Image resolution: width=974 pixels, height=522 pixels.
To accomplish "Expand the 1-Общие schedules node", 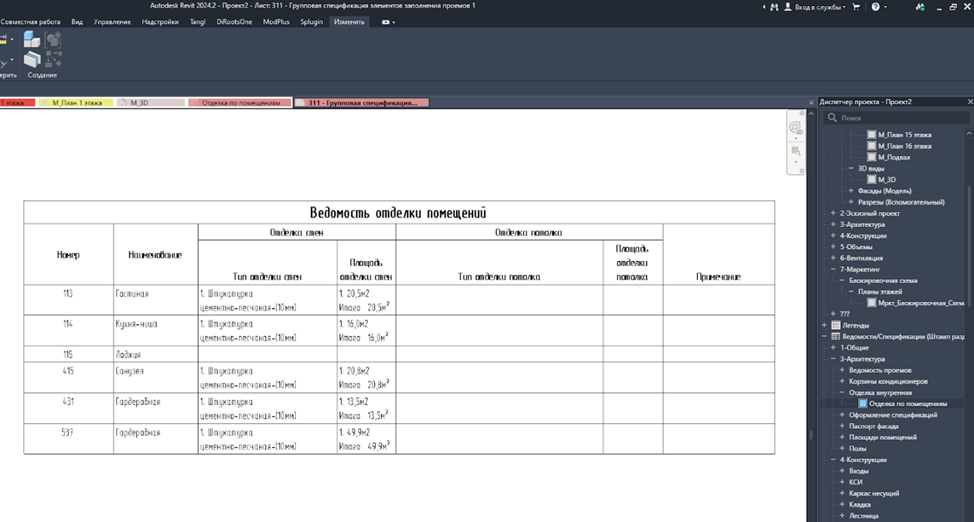I will [834, 347].
